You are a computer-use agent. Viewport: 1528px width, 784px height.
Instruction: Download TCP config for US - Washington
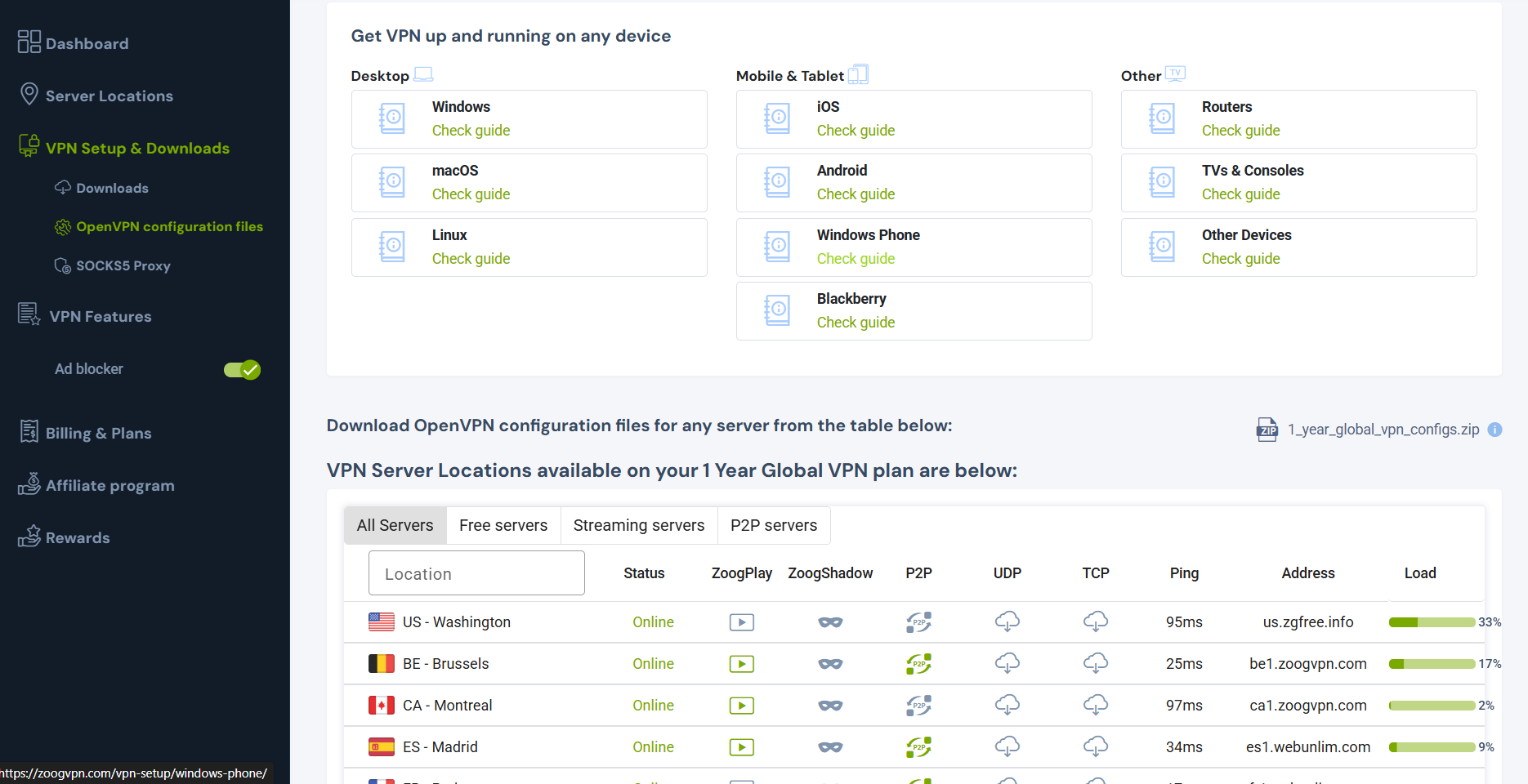coord(1096,621)
